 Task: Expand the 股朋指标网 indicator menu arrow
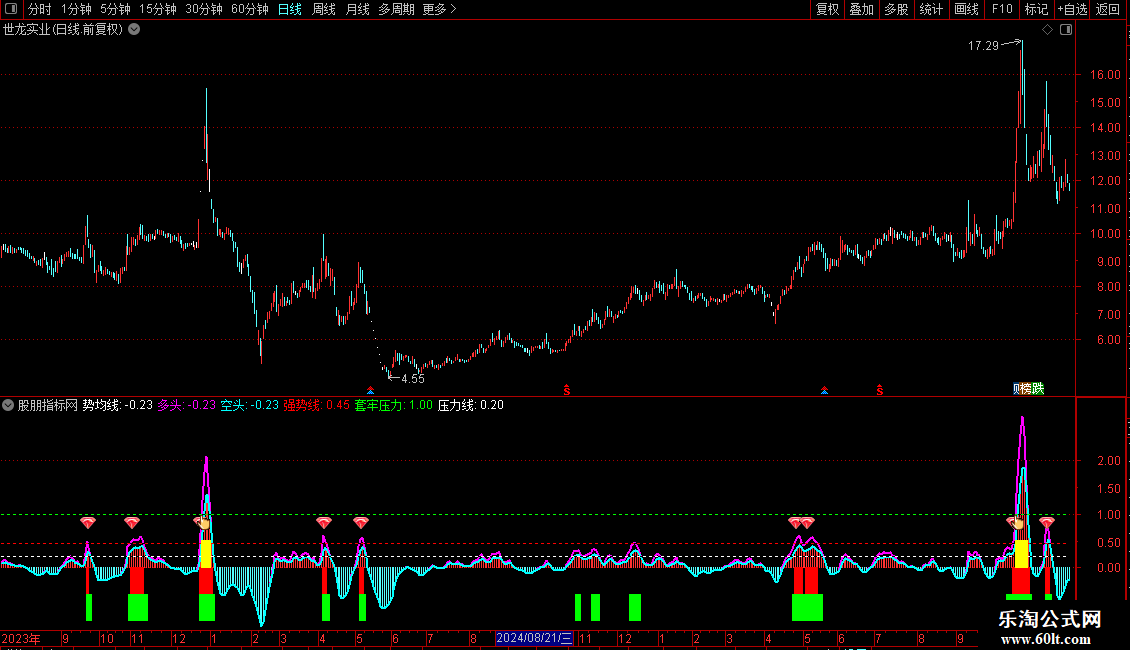pos(8,406)
